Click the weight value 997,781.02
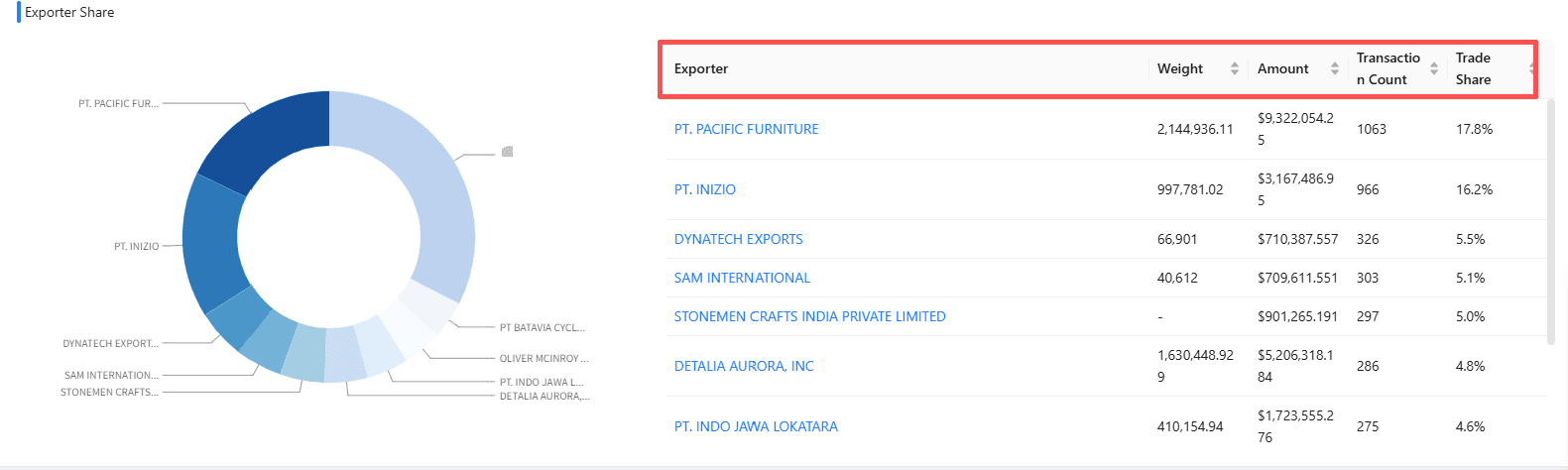The height and width of the screenshot is (470, 1568). click(1190, 189)
